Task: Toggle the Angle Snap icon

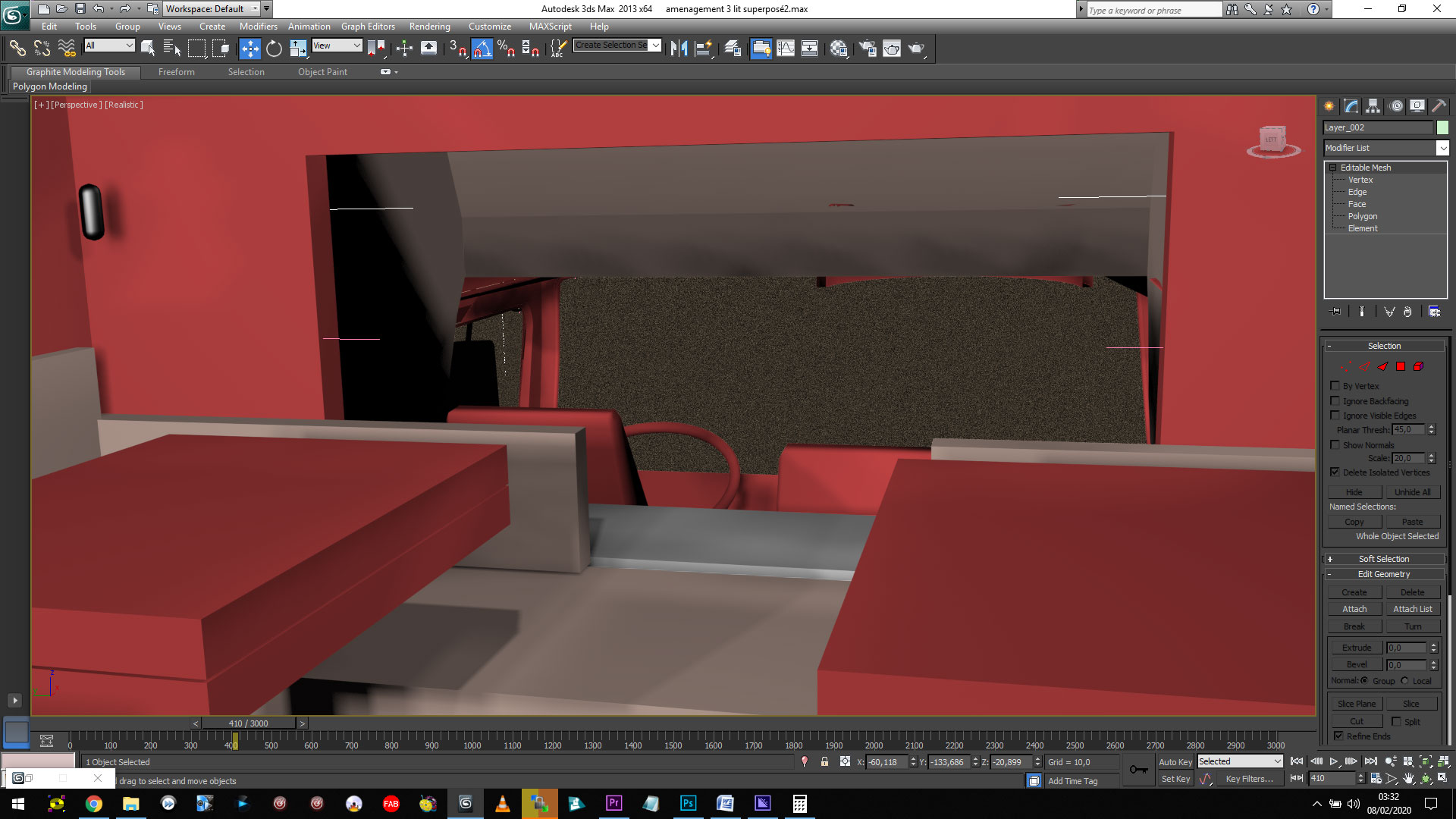Action: 482,49
